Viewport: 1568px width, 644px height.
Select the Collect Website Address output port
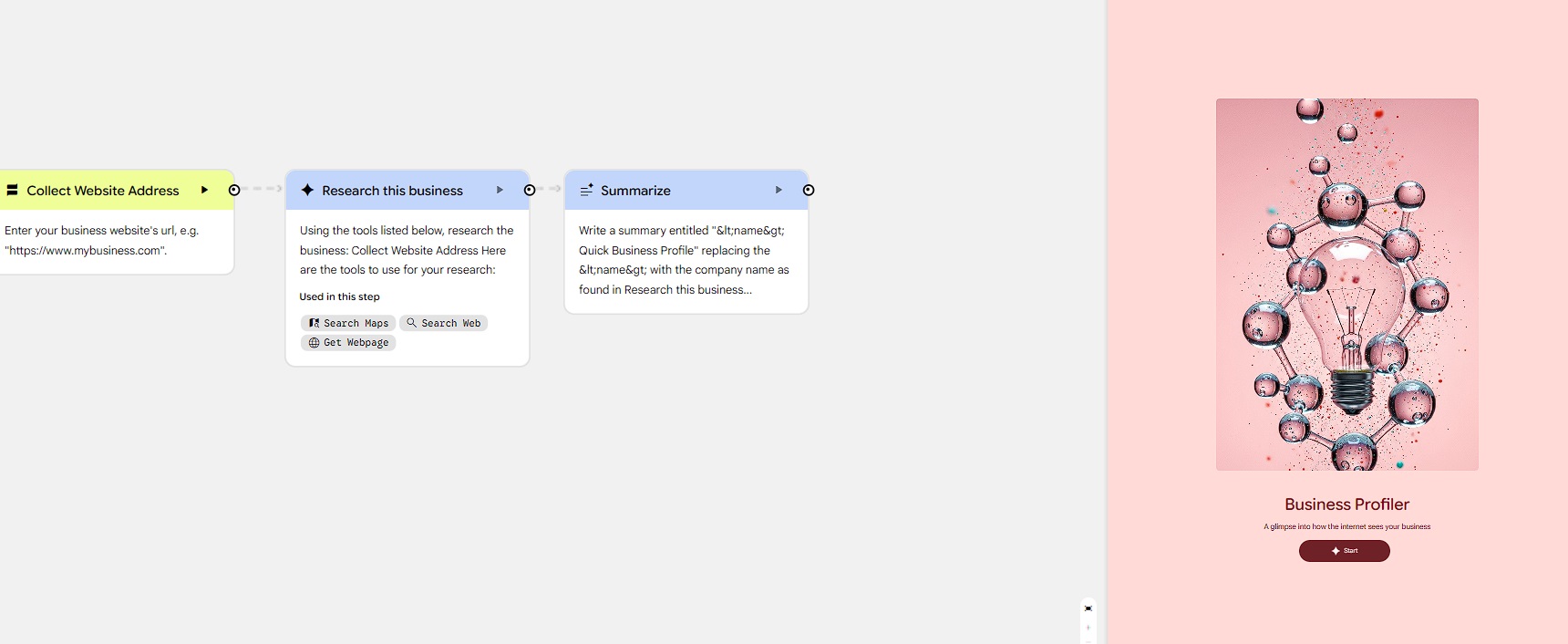[x=234, y=190]
